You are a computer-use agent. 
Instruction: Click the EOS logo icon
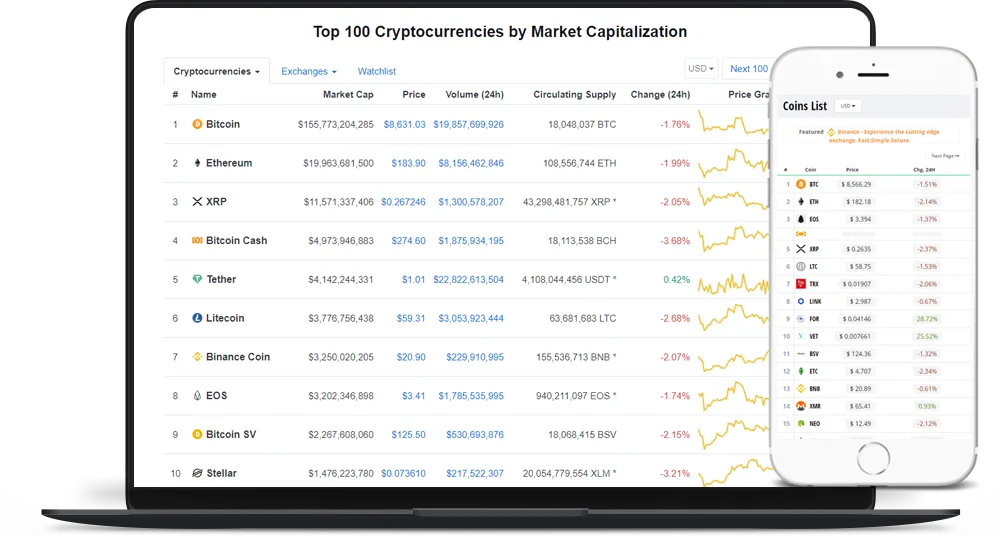(197, 395)
